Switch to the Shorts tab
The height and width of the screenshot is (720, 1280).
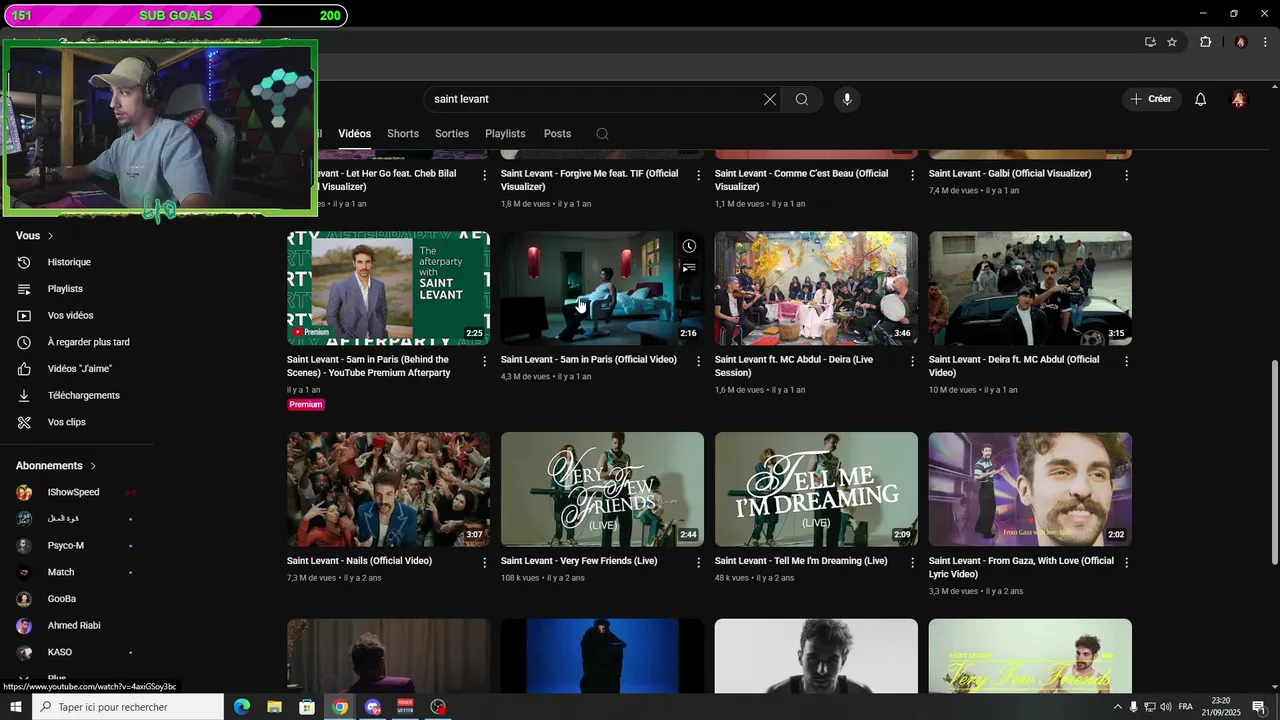click(x=403, y=134)
